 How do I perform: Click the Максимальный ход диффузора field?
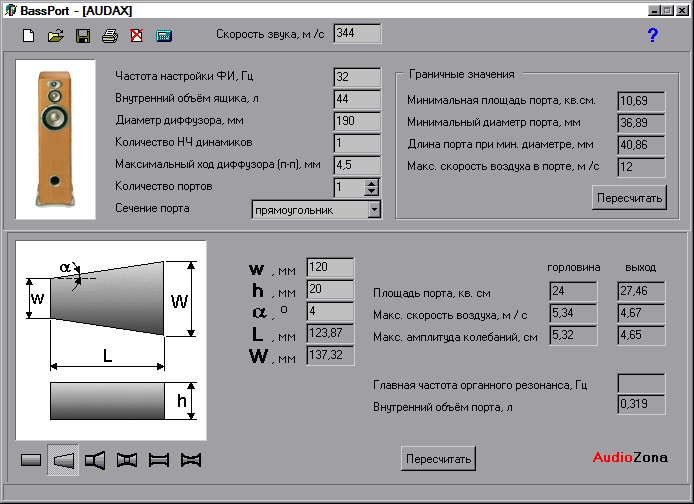[x=357, y=165]
